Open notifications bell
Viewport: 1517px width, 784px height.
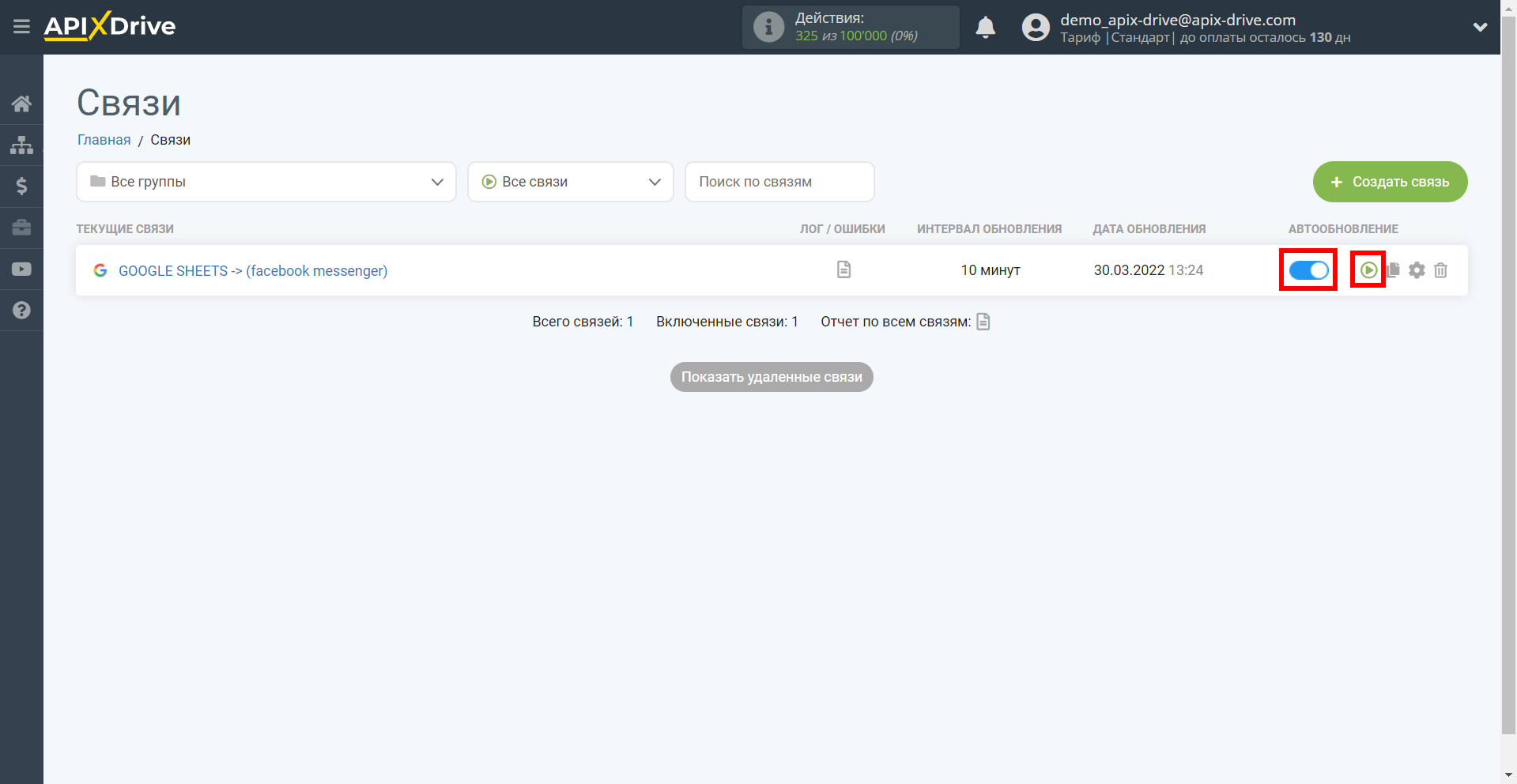tap(985, 27)
